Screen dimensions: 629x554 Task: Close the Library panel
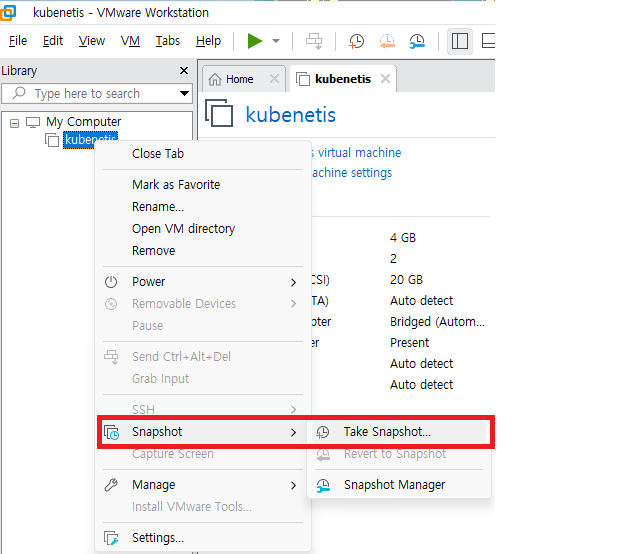[184, 71]
